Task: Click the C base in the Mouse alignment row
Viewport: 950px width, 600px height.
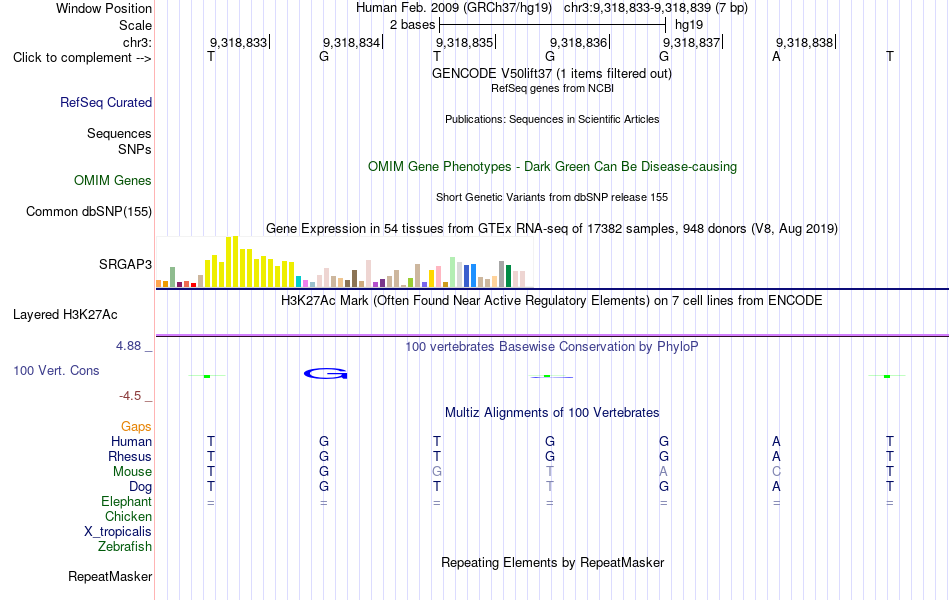Action: click(776, 472)
